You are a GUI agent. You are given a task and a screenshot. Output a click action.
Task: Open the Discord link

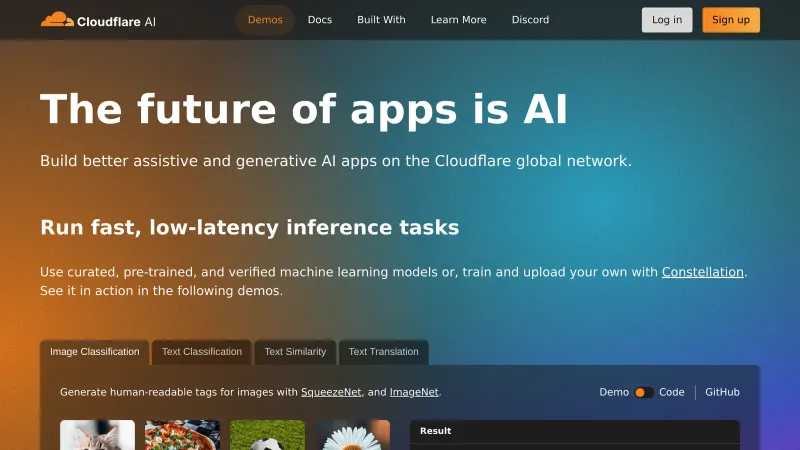click(530, 20)
